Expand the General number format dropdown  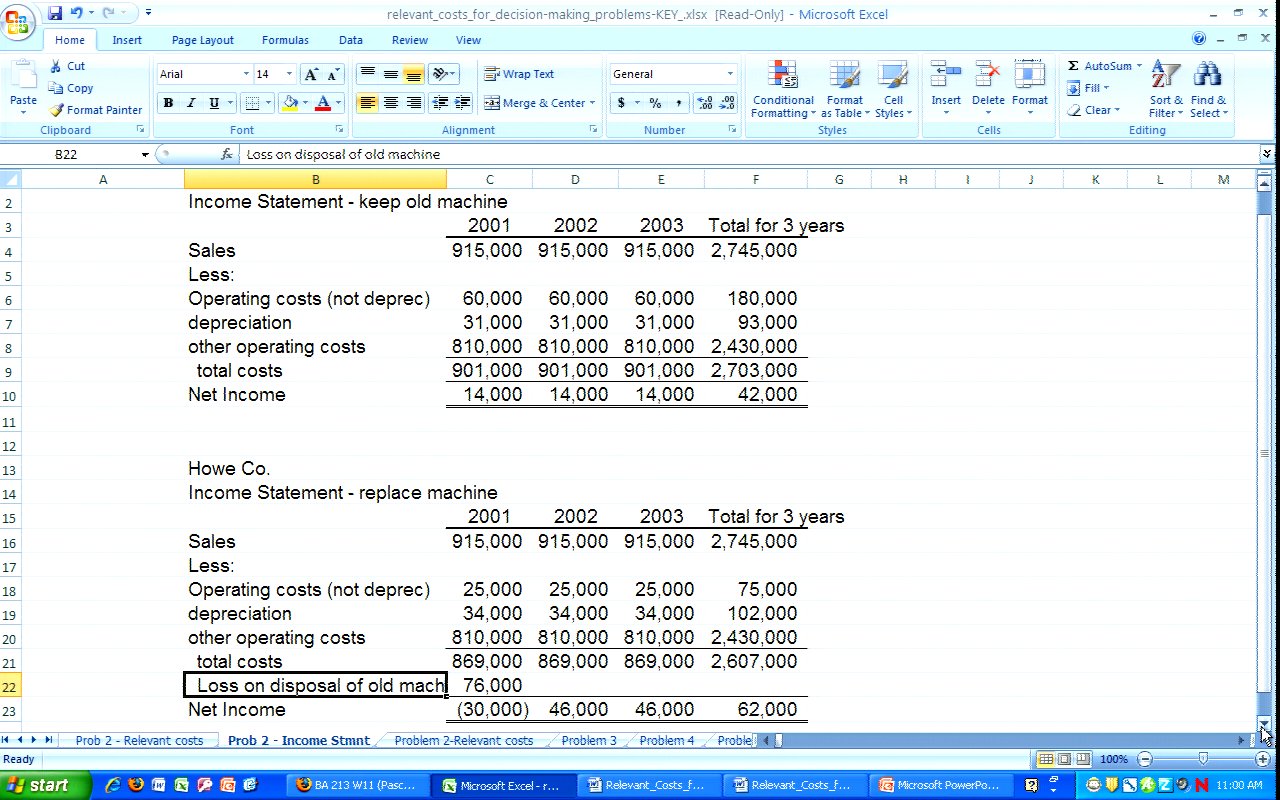point(729,74)
